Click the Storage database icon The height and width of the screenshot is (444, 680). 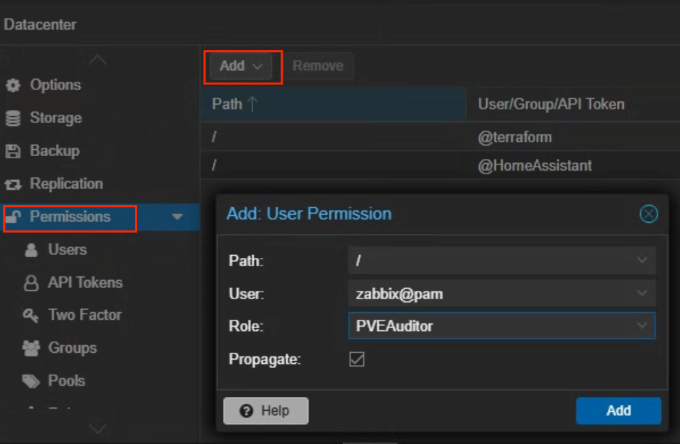click(13, 118)
